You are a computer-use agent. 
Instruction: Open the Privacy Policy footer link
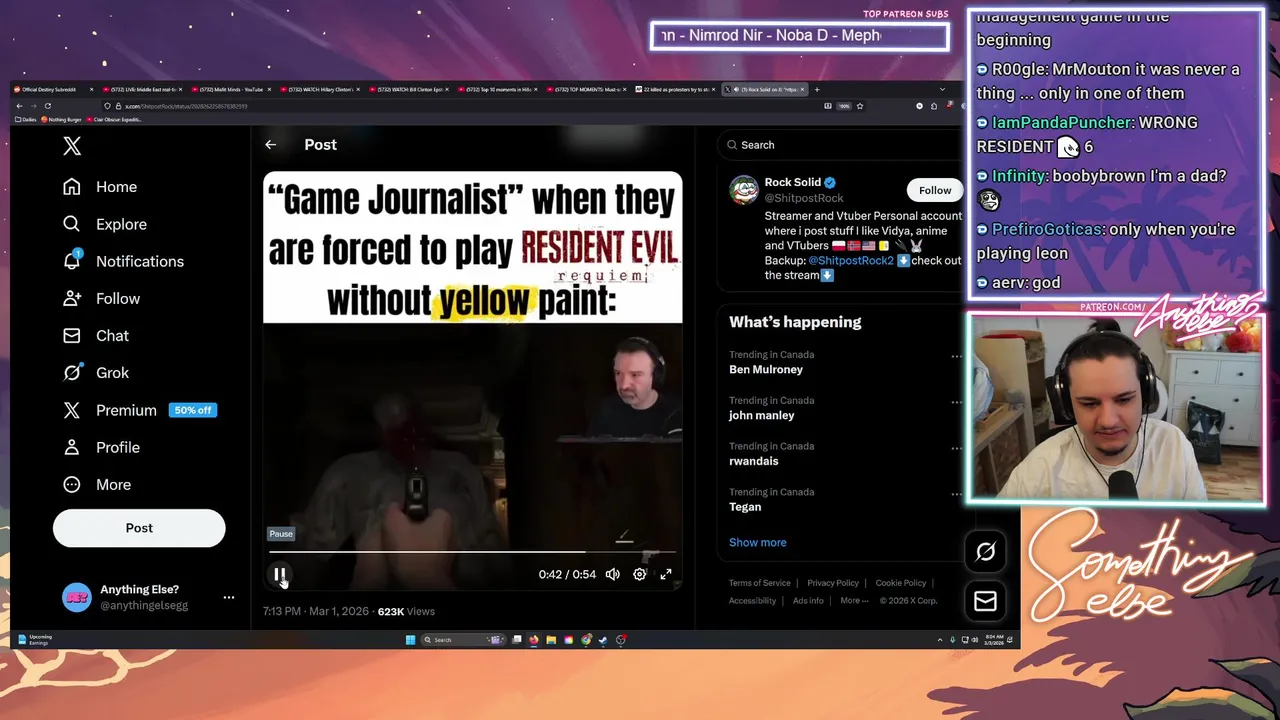click(833, 583)
